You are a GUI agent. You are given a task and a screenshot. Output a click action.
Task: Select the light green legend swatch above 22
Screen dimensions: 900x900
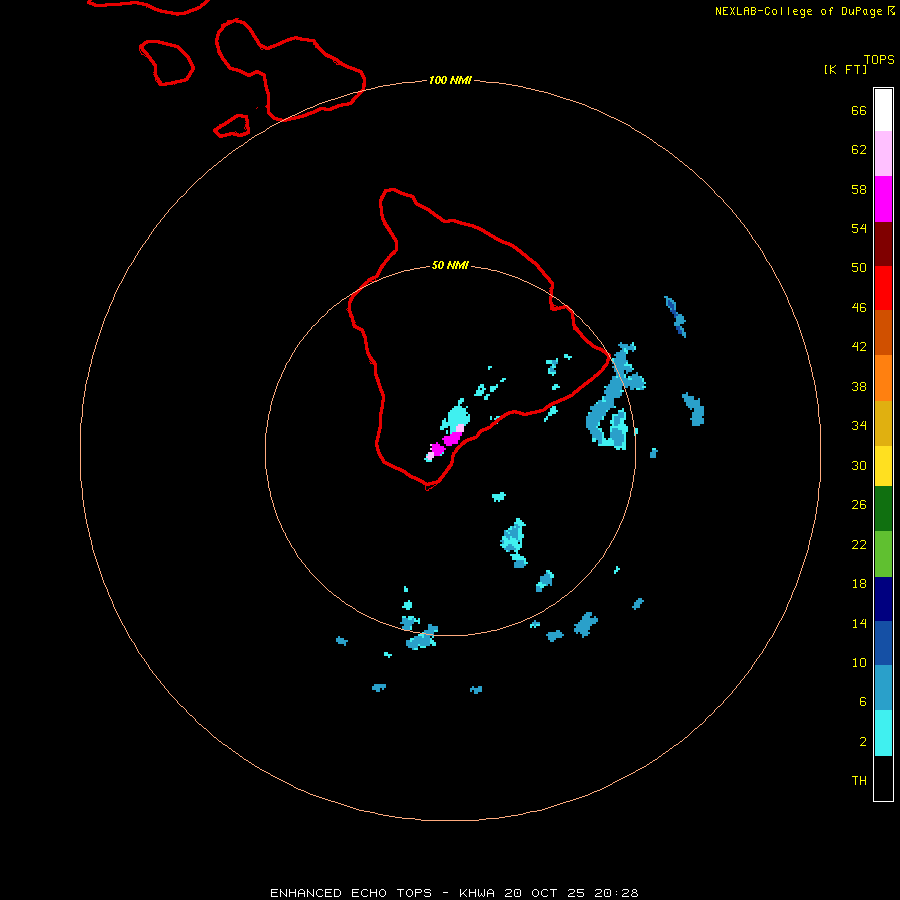(x=883, y=554)
